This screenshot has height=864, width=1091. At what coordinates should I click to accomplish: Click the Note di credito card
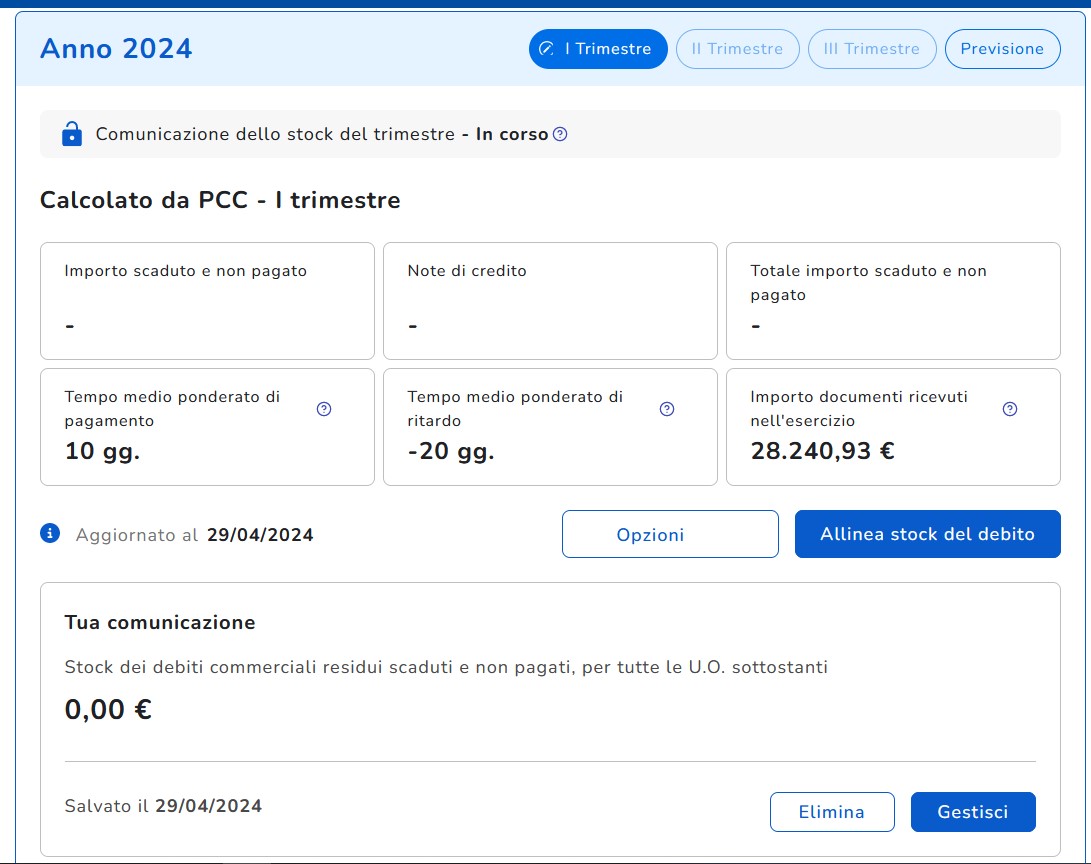550,300
